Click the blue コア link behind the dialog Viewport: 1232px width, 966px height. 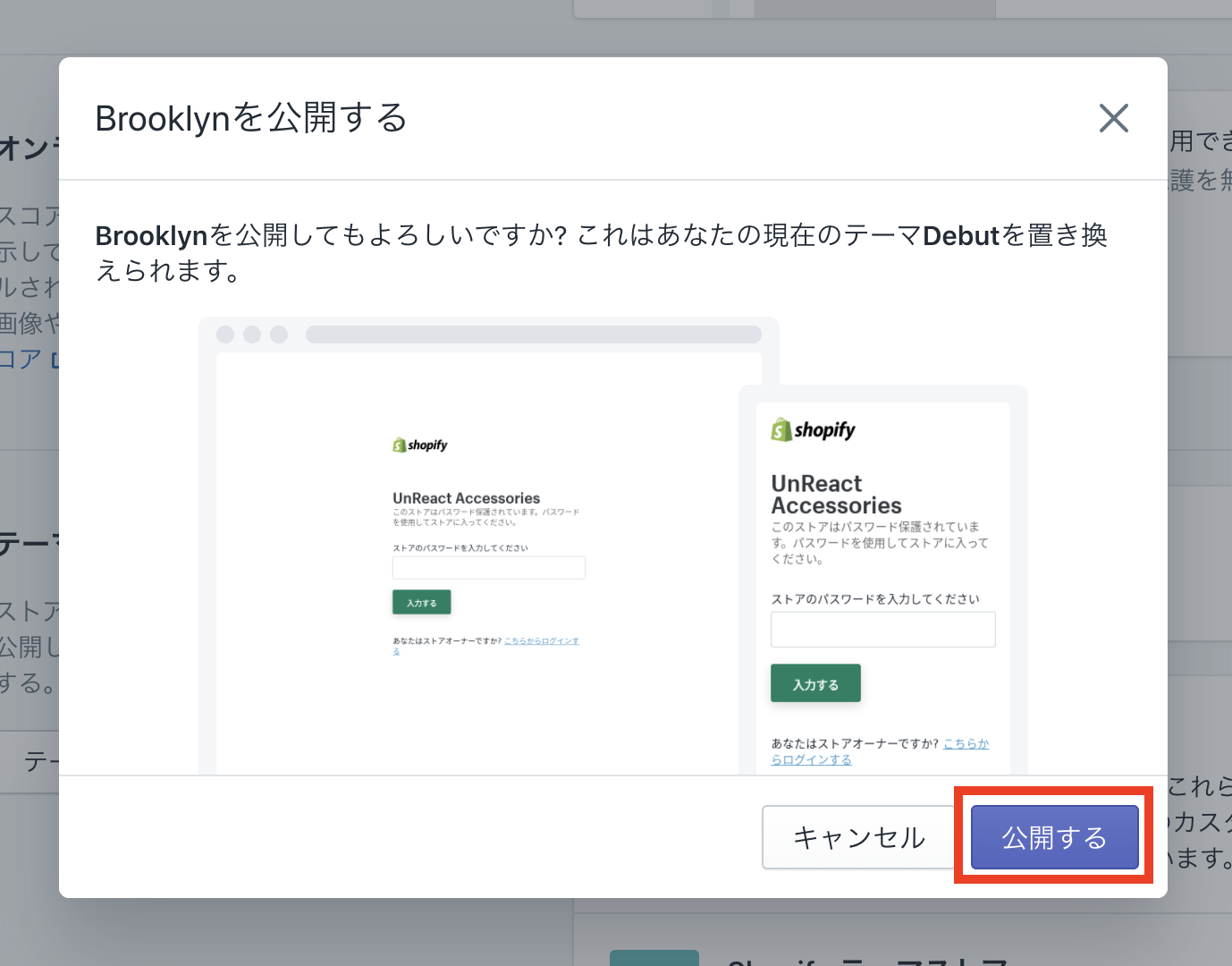[21, 360]
